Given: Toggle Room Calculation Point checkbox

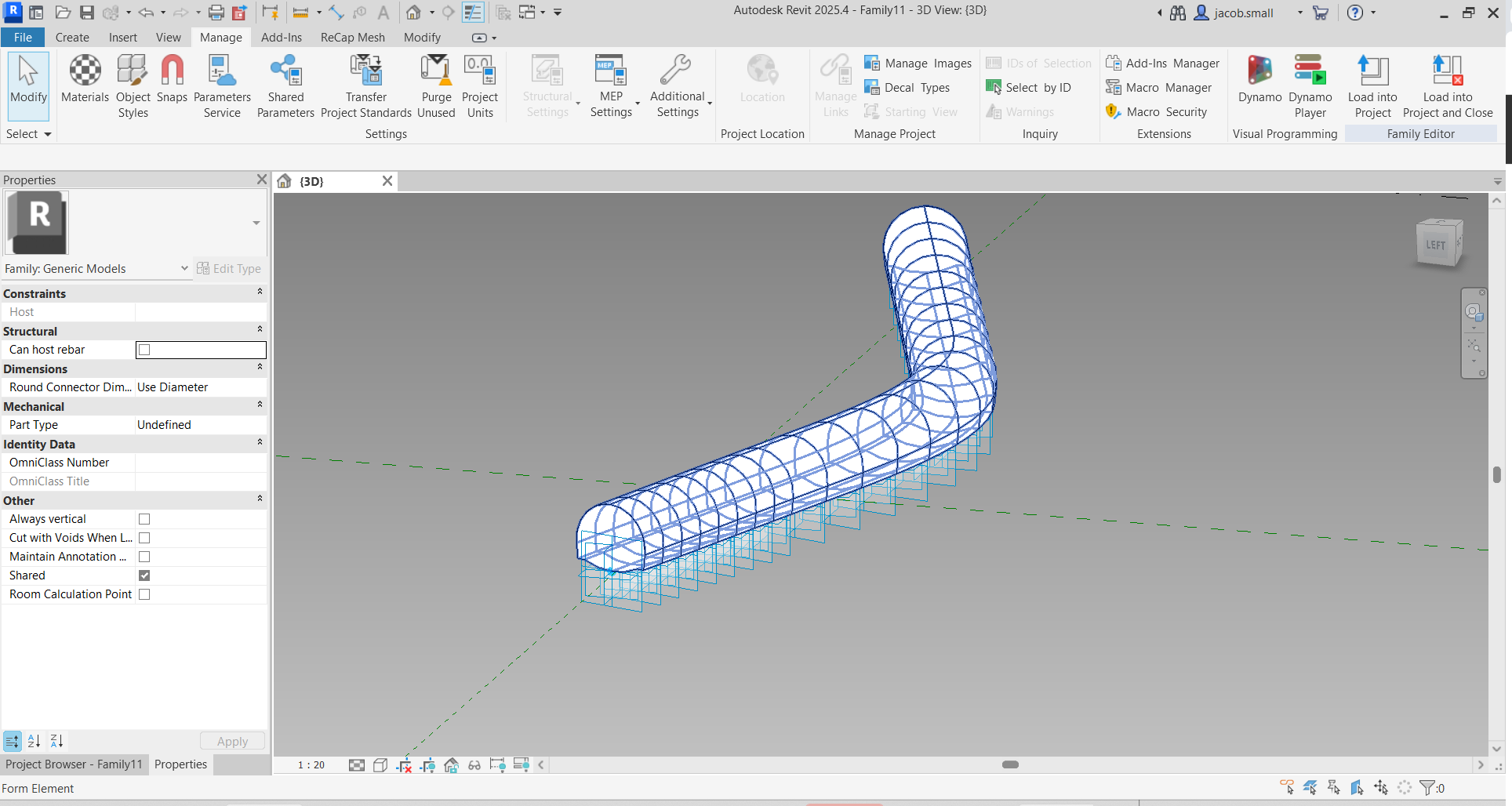Looking at the screenshot, I should pyautogui.click(x=144, y=594).
